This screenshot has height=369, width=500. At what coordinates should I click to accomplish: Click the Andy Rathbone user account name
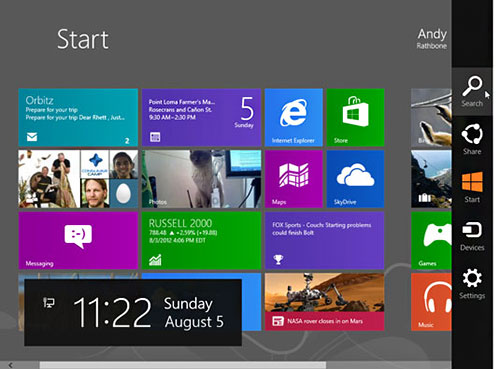click(432, 39)
